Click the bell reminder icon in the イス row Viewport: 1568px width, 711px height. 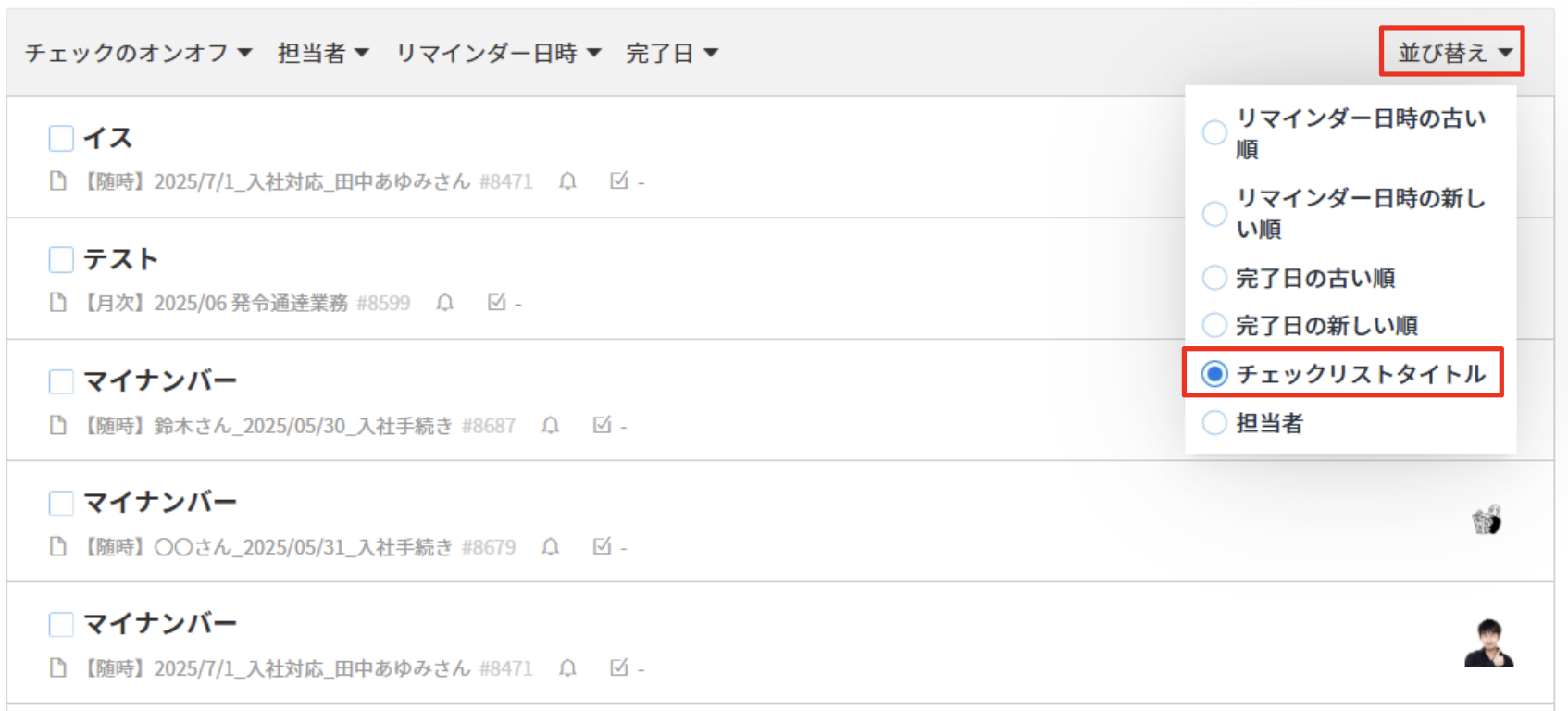[567, 181]
